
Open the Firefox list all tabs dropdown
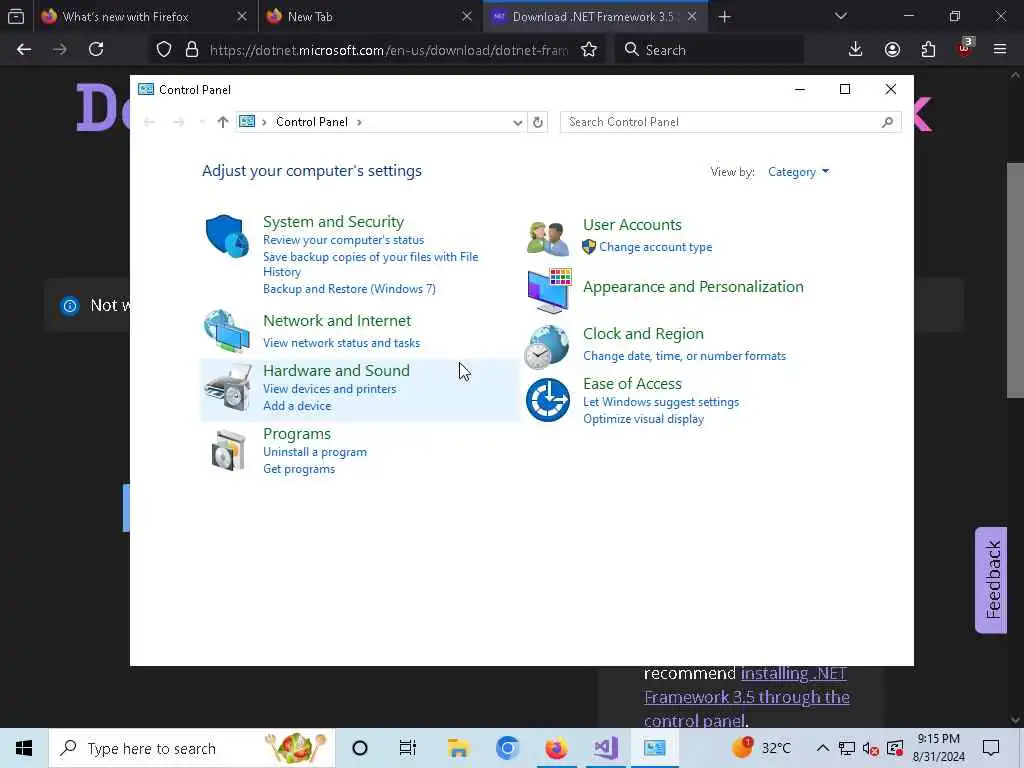click(840, 16)
